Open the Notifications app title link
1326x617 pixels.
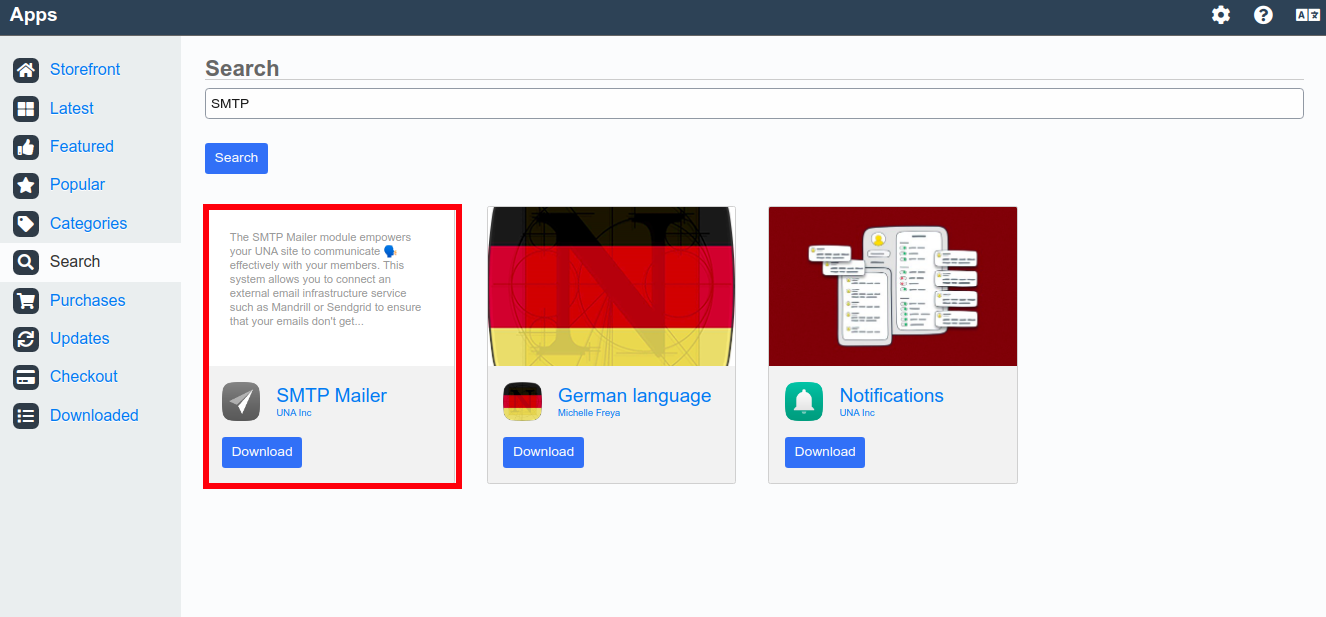(x=891, y=395)
